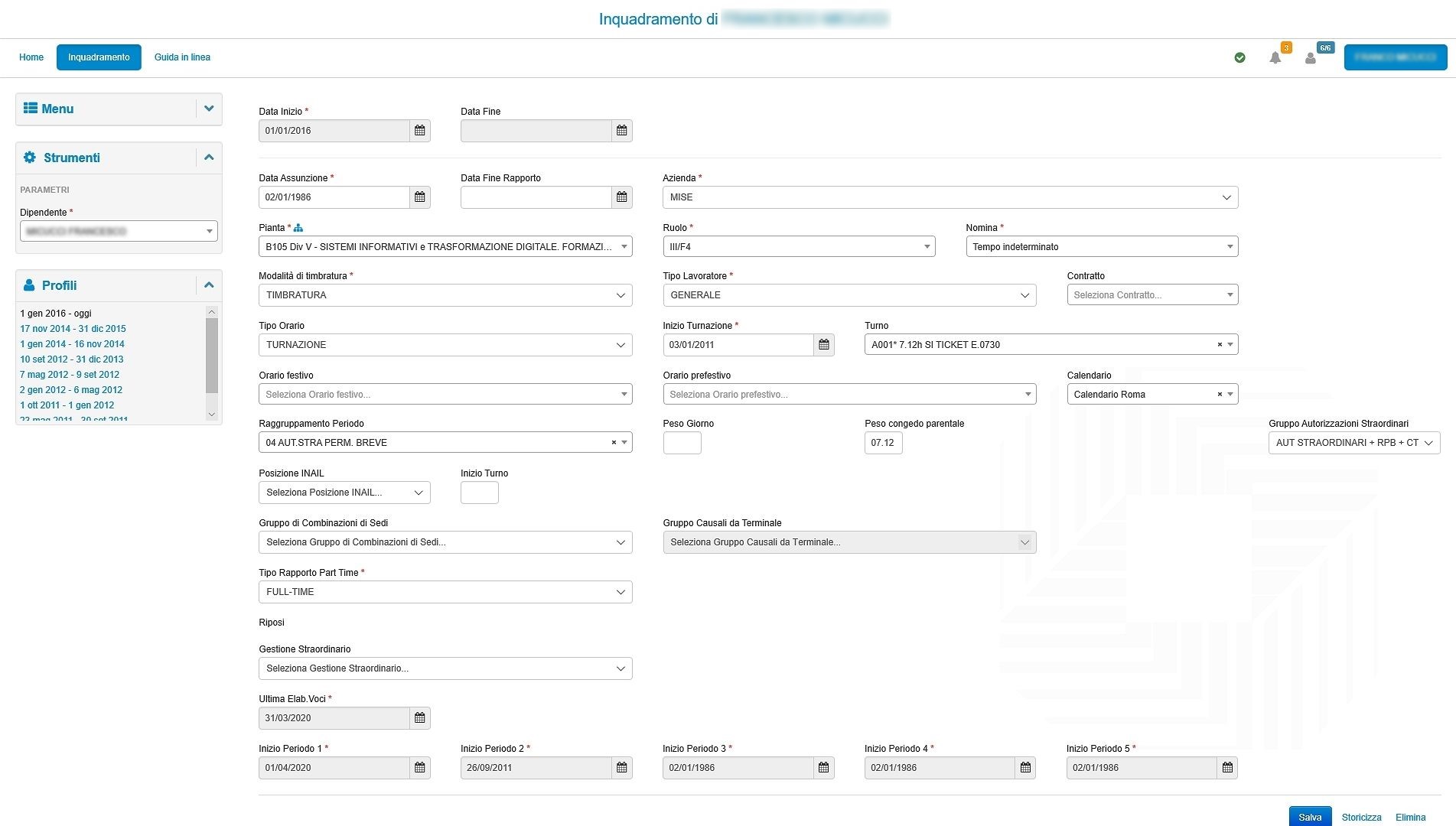Open calendar picker for Data Fine Rapporto
This screenshot has width=1456, height=826.
pos(622,197)
